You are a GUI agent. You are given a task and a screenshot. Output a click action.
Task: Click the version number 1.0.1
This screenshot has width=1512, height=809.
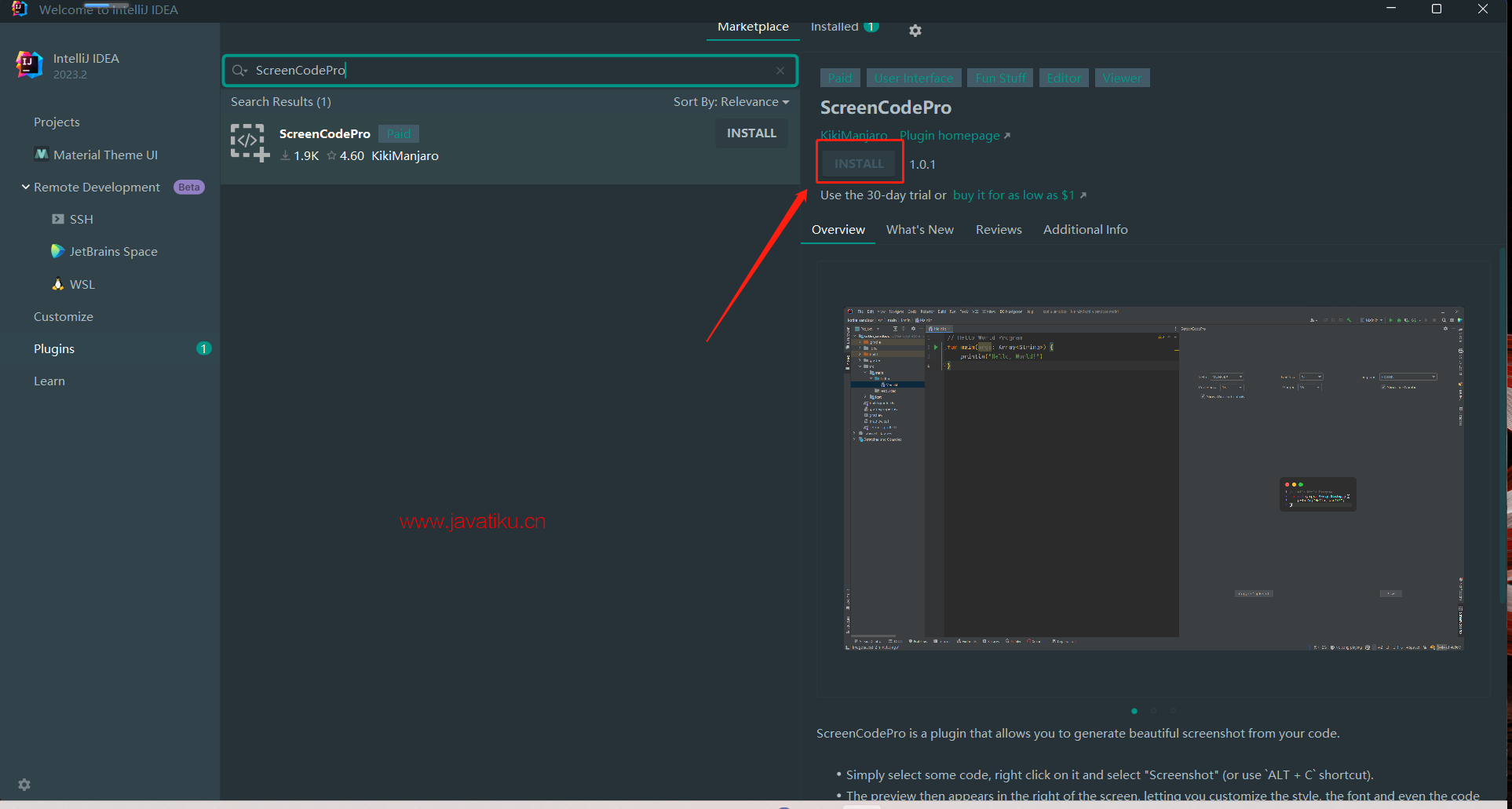(922, 164)
